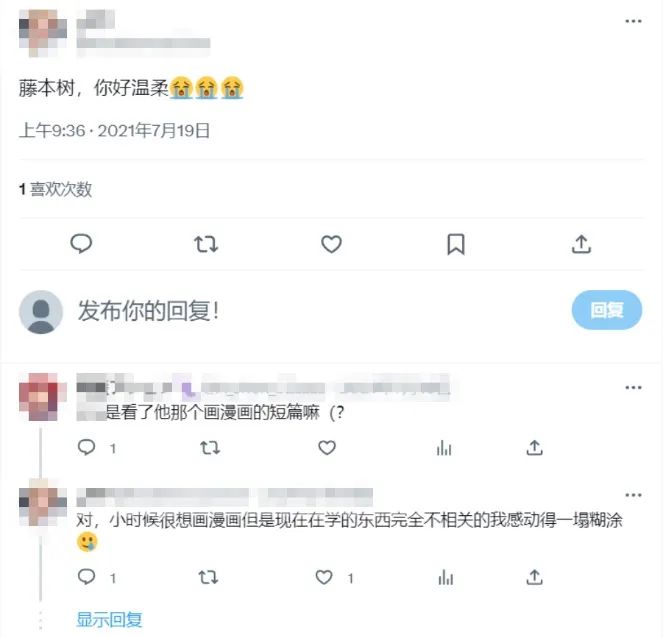Like the first reply with the heart icon

327,448
